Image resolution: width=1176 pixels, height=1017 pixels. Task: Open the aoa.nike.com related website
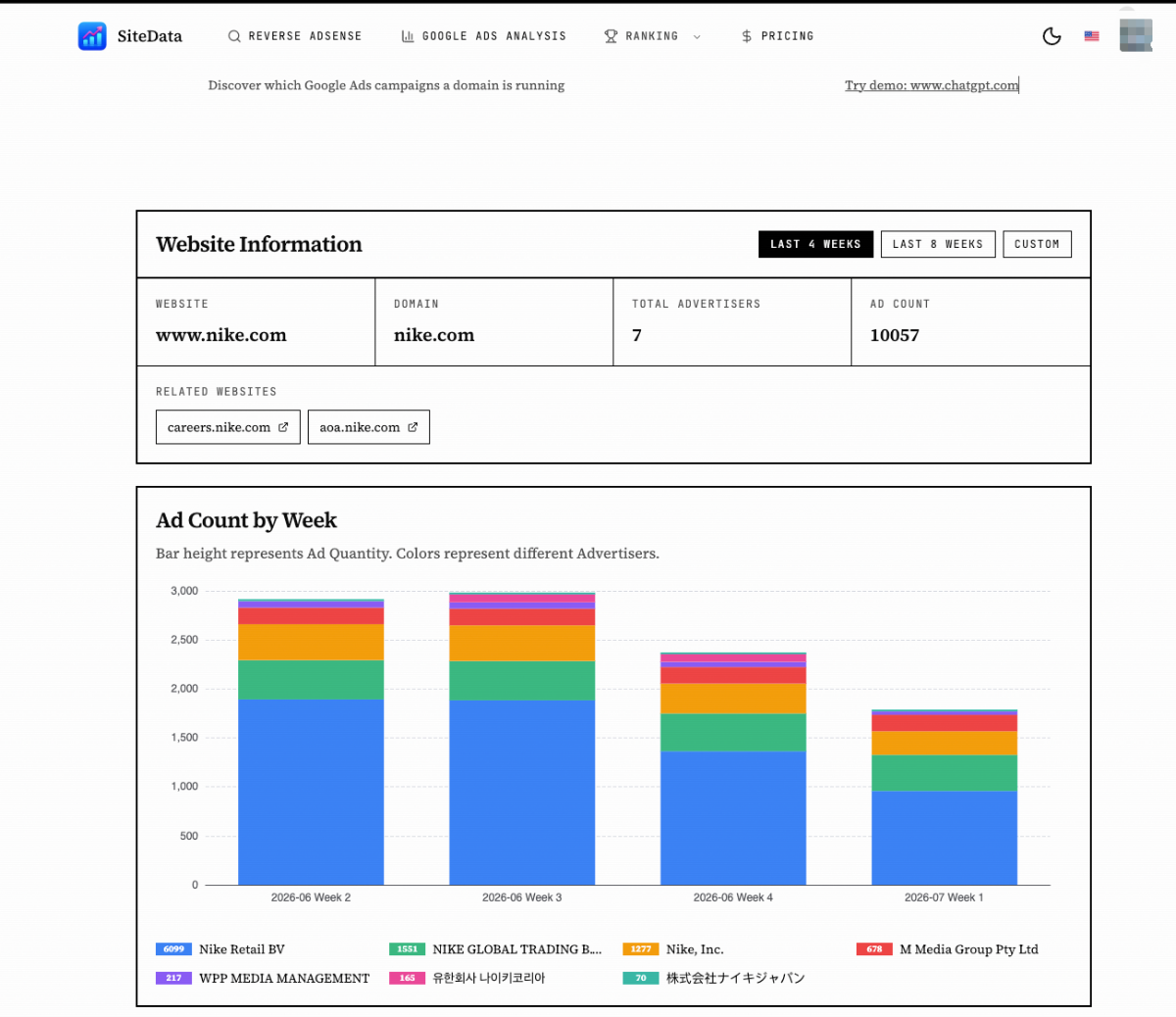368,427
